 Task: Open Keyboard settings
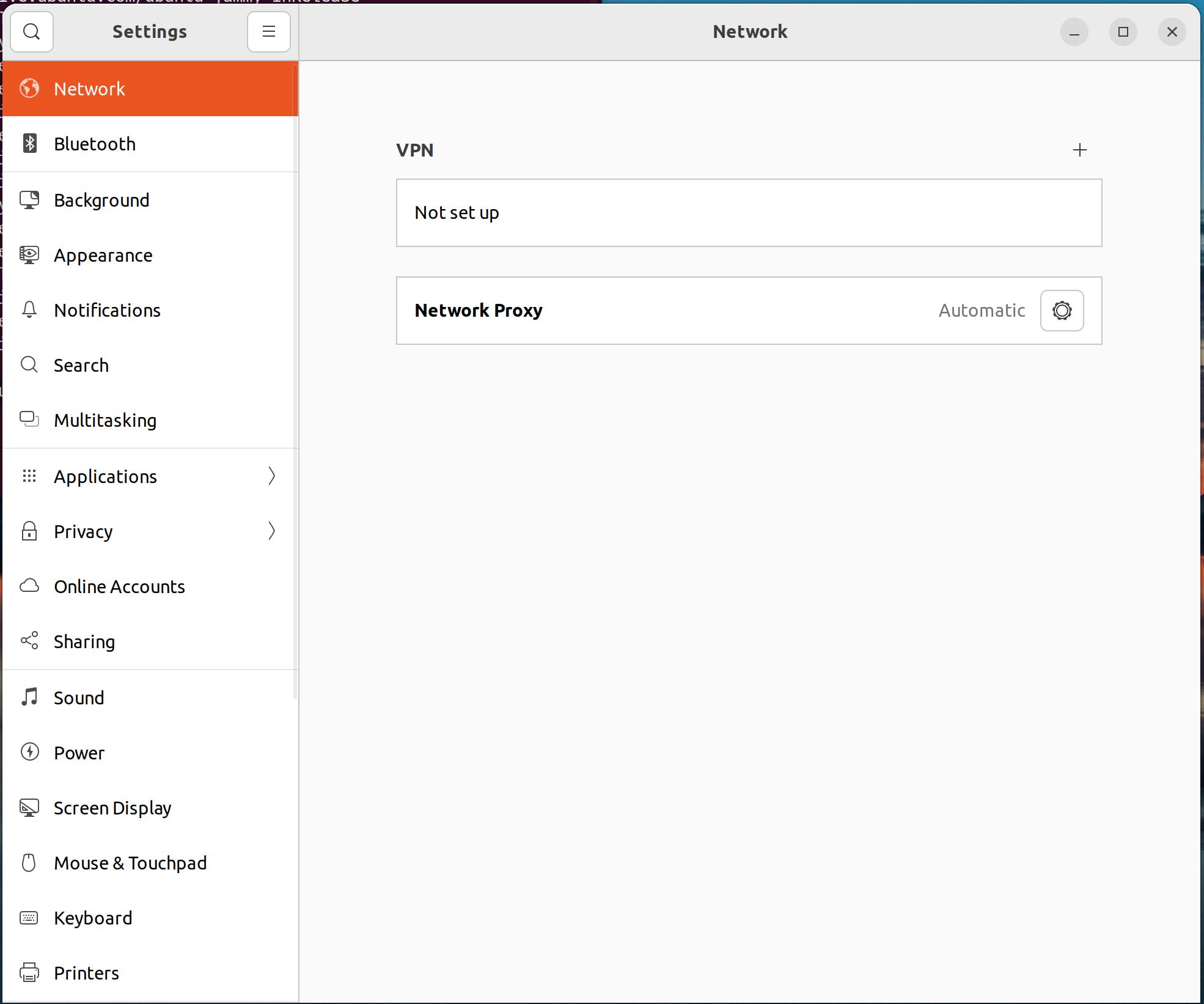coord(150,918)
